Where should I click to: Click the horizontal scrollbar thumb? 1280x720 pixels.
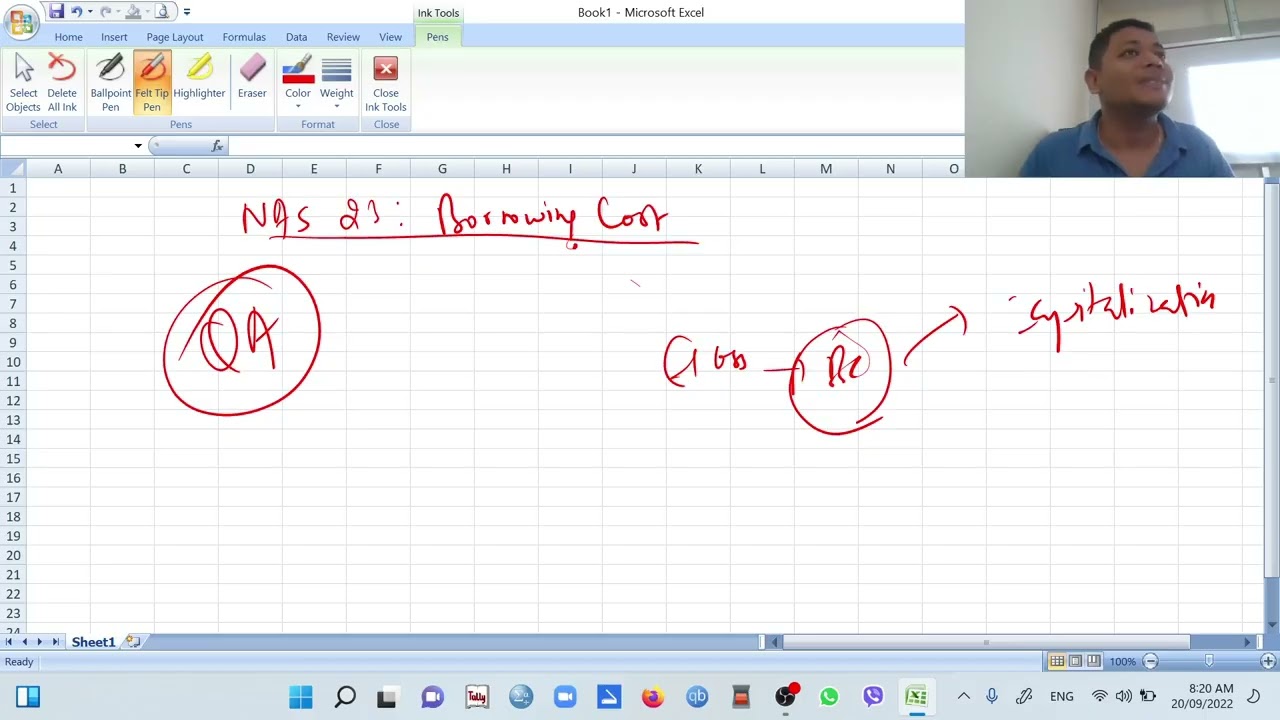click(986, 642)
